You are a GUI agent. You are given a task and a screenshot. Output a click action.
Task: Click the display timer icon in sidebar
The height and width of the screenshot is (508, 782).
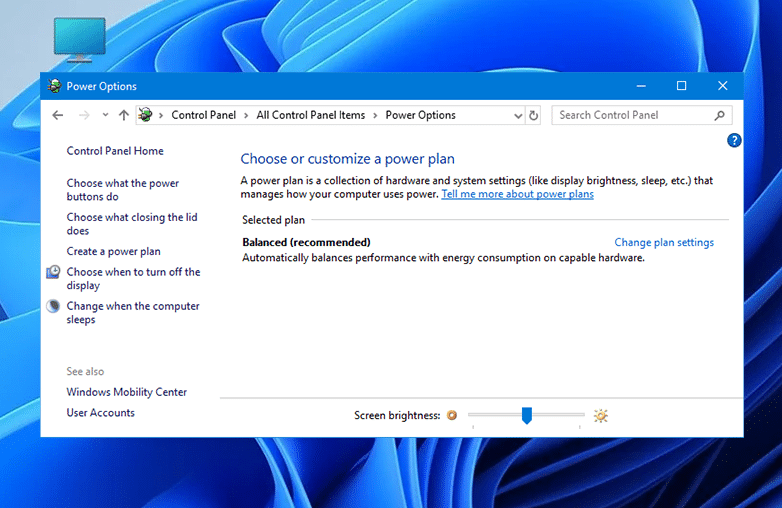53,272
